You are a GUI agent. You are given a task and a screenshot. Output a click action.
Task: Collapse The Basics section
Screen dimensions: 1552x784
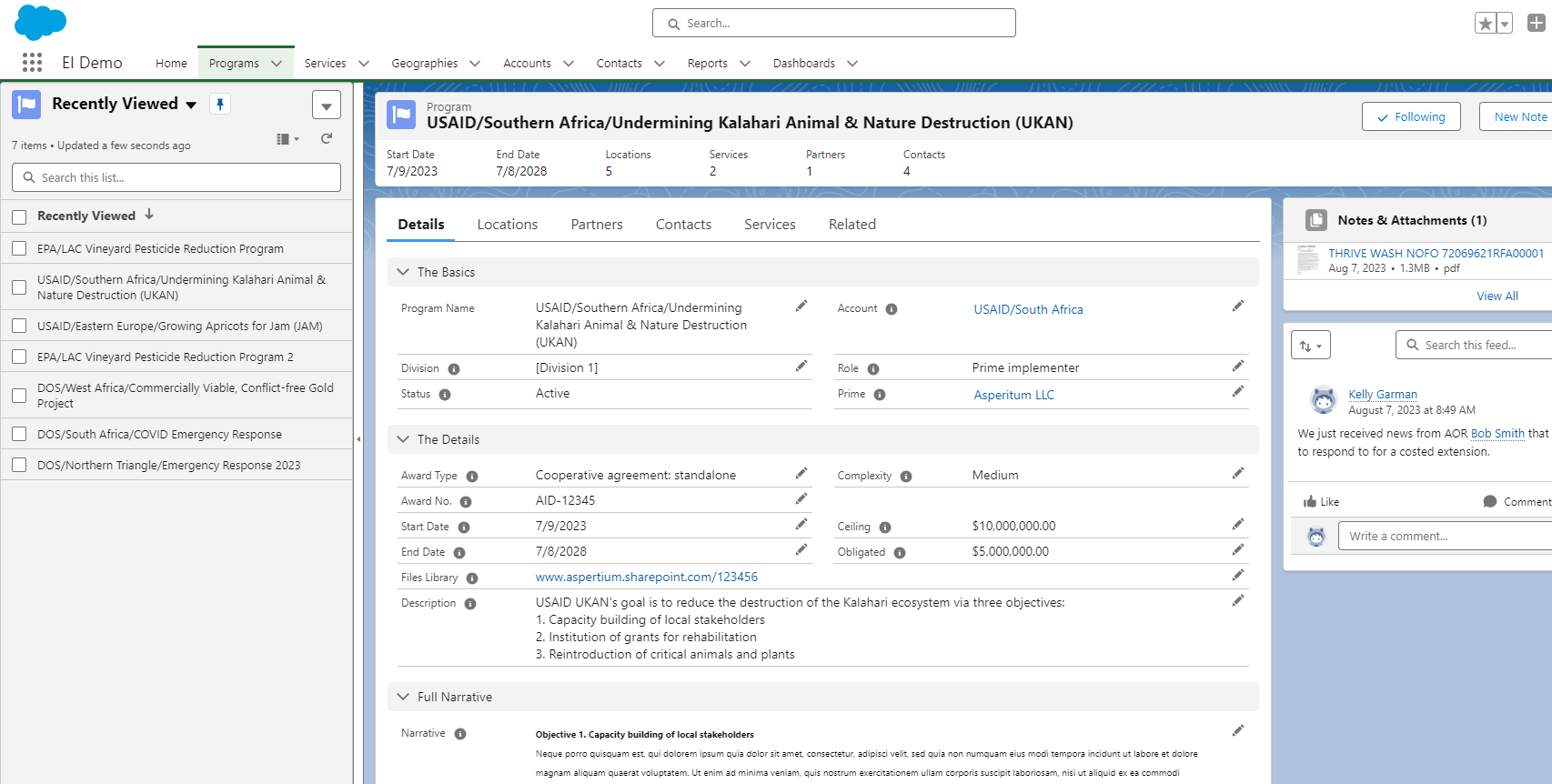[x=403, y=272]
